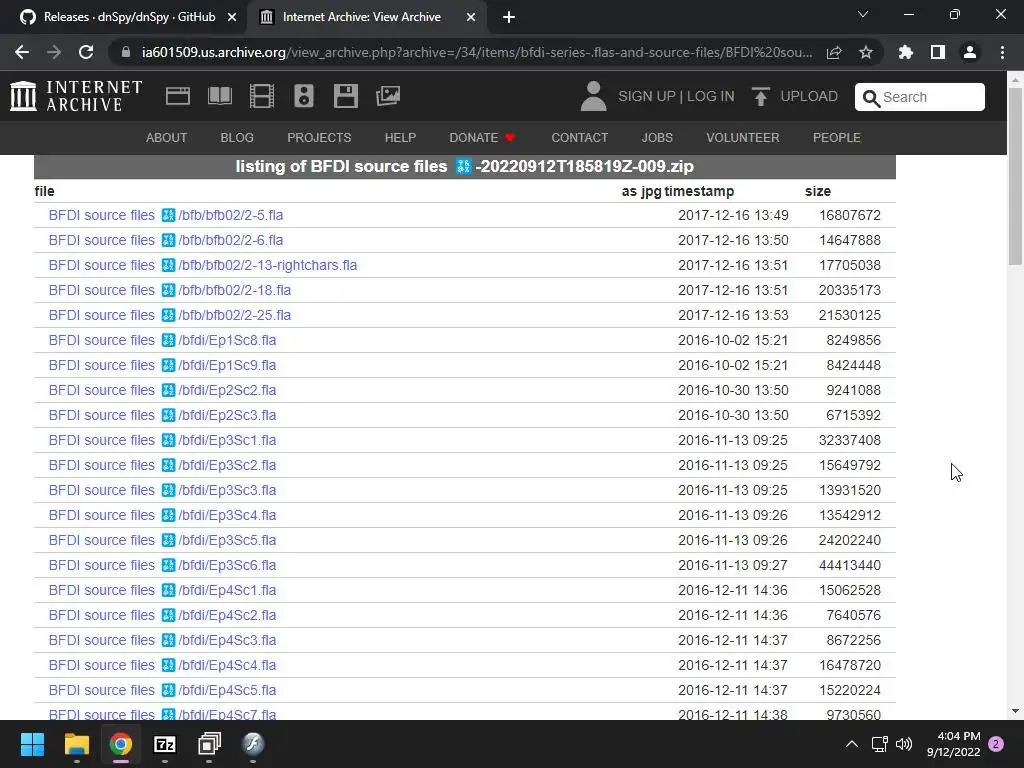The image size is (1024, 768).
Task: Open the Texts book icon
Action: click(x=219, y=96)
